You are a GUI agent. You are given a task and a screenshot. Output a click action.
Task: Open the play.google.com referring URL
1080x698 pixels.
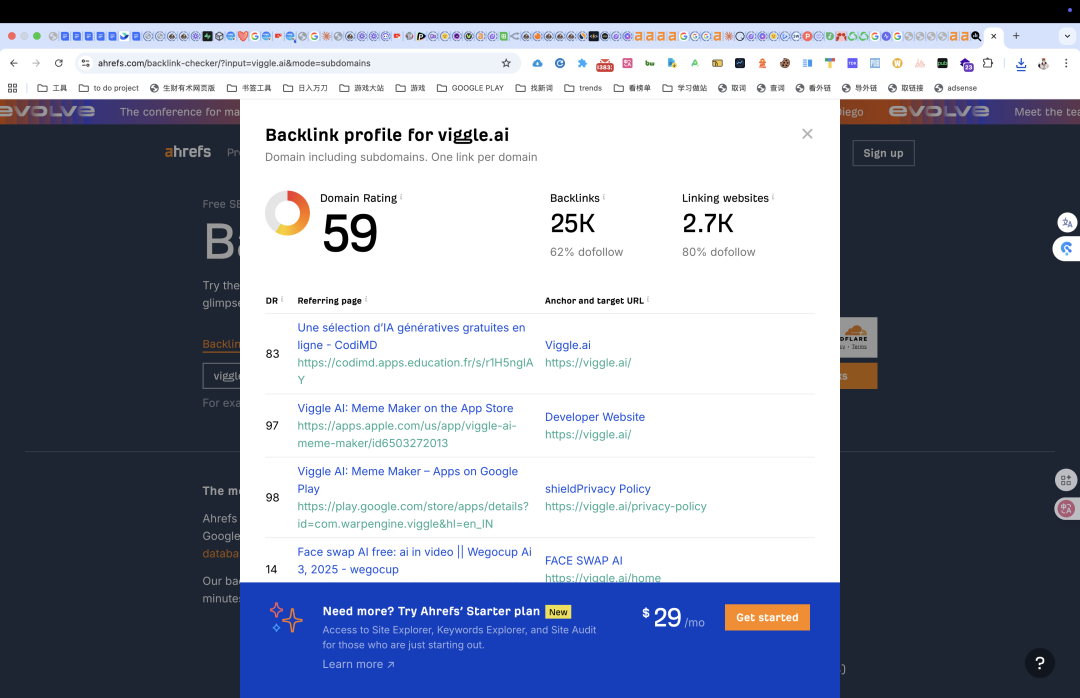point(413,515)
